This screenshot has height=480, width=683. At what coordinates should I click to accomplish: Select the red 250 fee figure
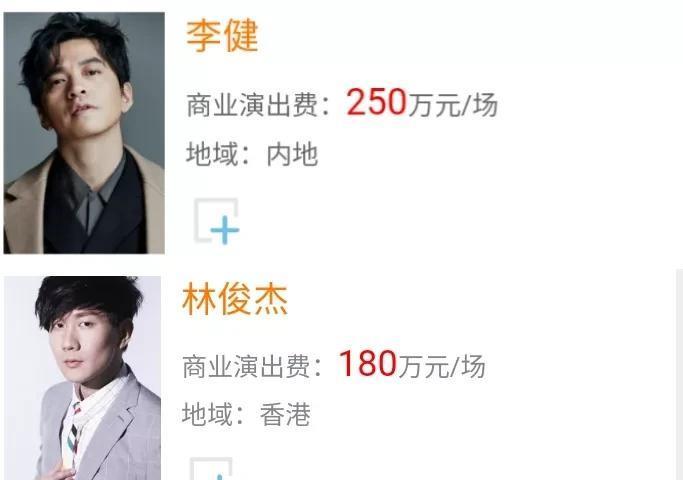point(376,102)
